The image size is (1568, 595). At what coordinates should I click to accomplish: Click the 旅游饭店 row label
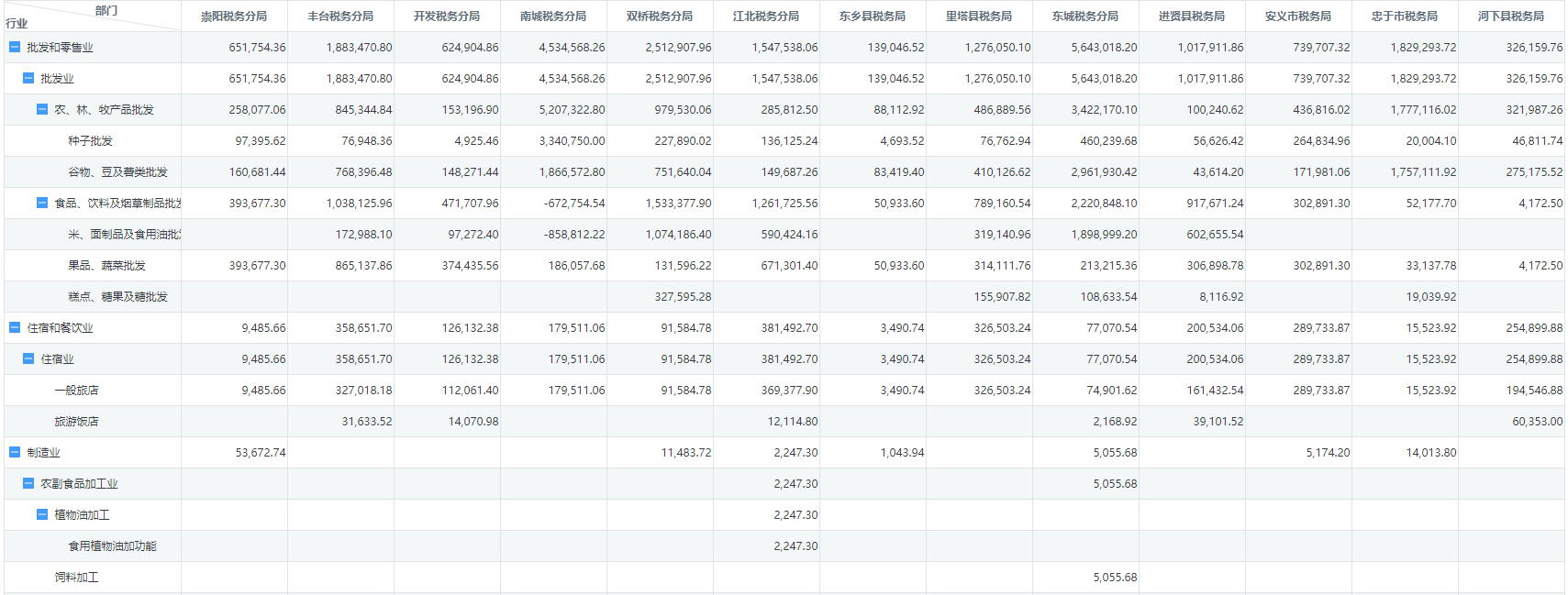coord(76,422)
